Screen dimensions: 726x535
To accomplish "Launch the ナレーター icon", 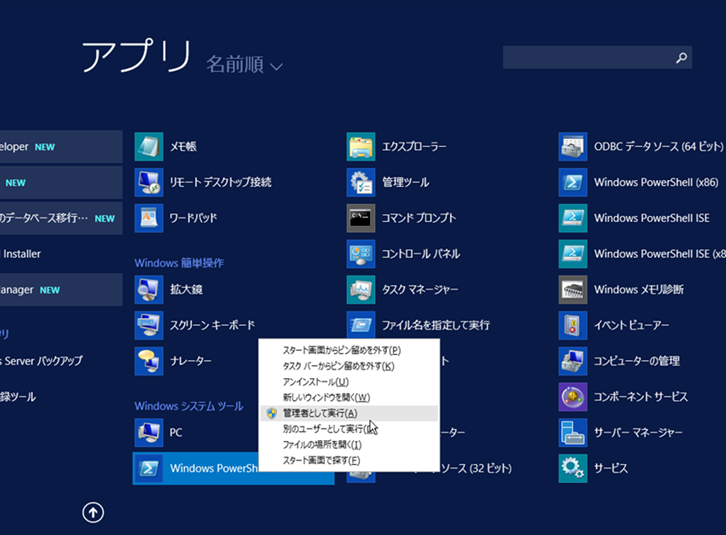I will [x=149, y=361].
